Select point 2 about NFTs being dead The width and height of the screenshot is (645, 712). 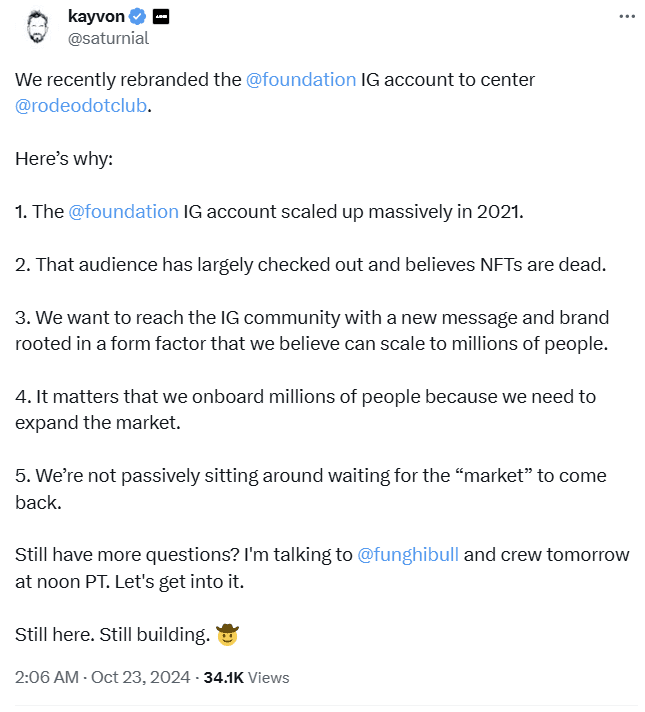tap(311, 265)
